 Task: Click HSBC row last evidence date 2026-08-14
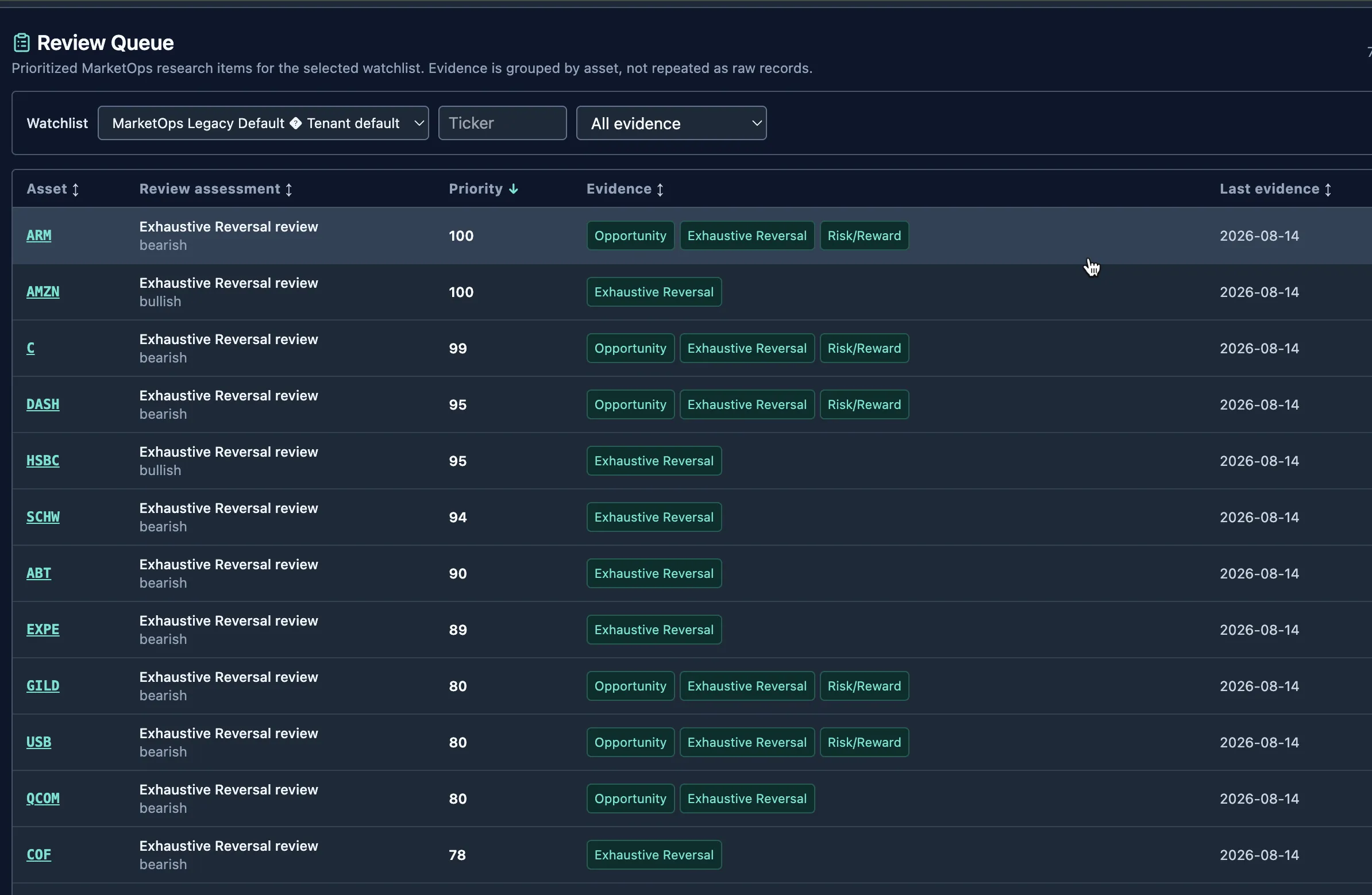click(x=1259, y=461)
